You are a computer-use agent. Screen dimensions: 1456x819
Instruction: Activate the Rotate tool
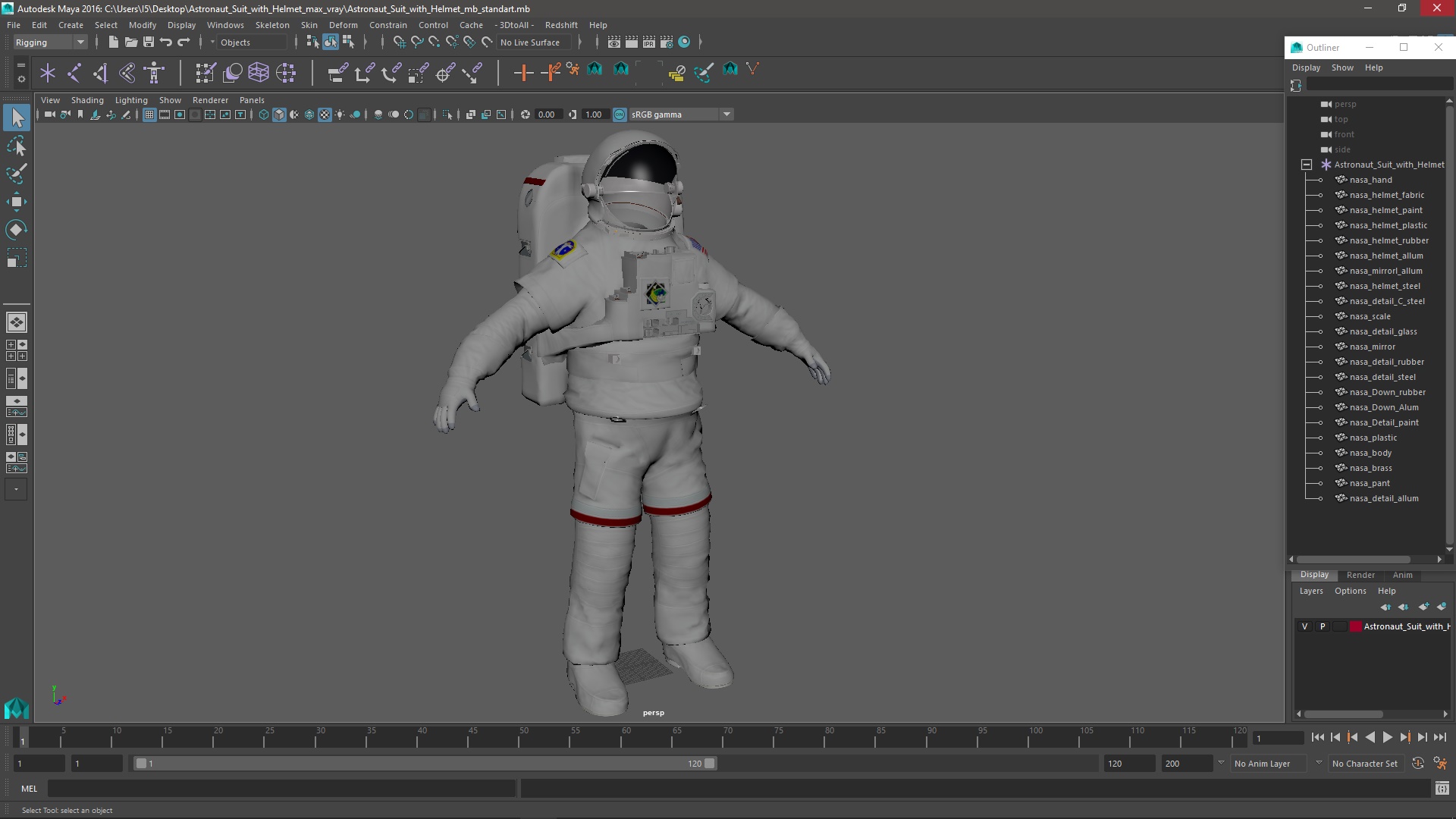coord(17,230)
